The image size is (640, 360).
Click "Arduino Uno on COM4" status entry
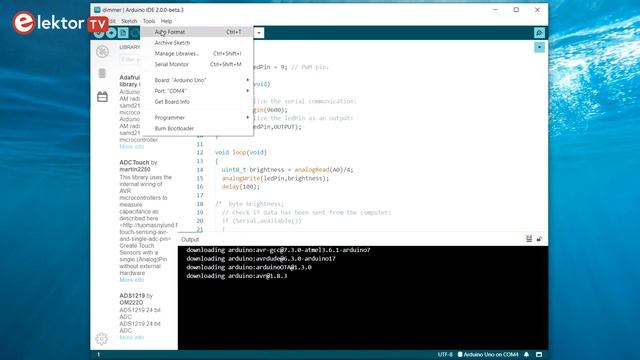491,354
